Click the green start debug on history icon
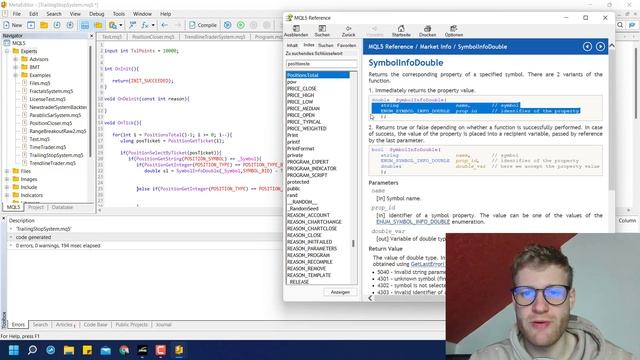 pyautogui.click(x=241, y=25)
